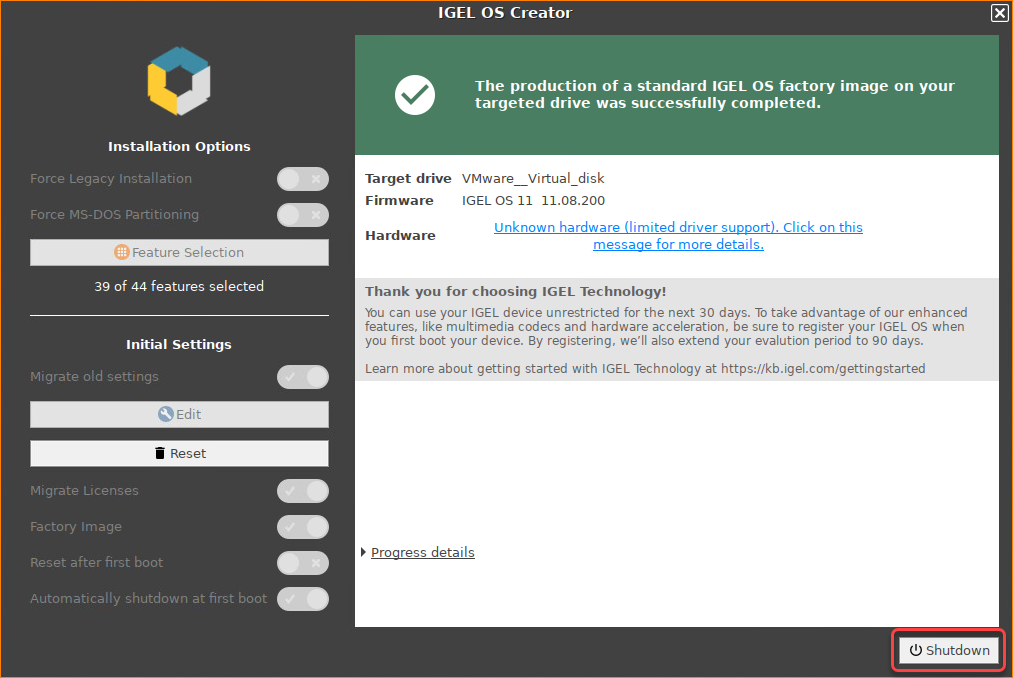Click the Shutdown button
This screenshot has height=678, width=1013.
click(x=948, y=650)
